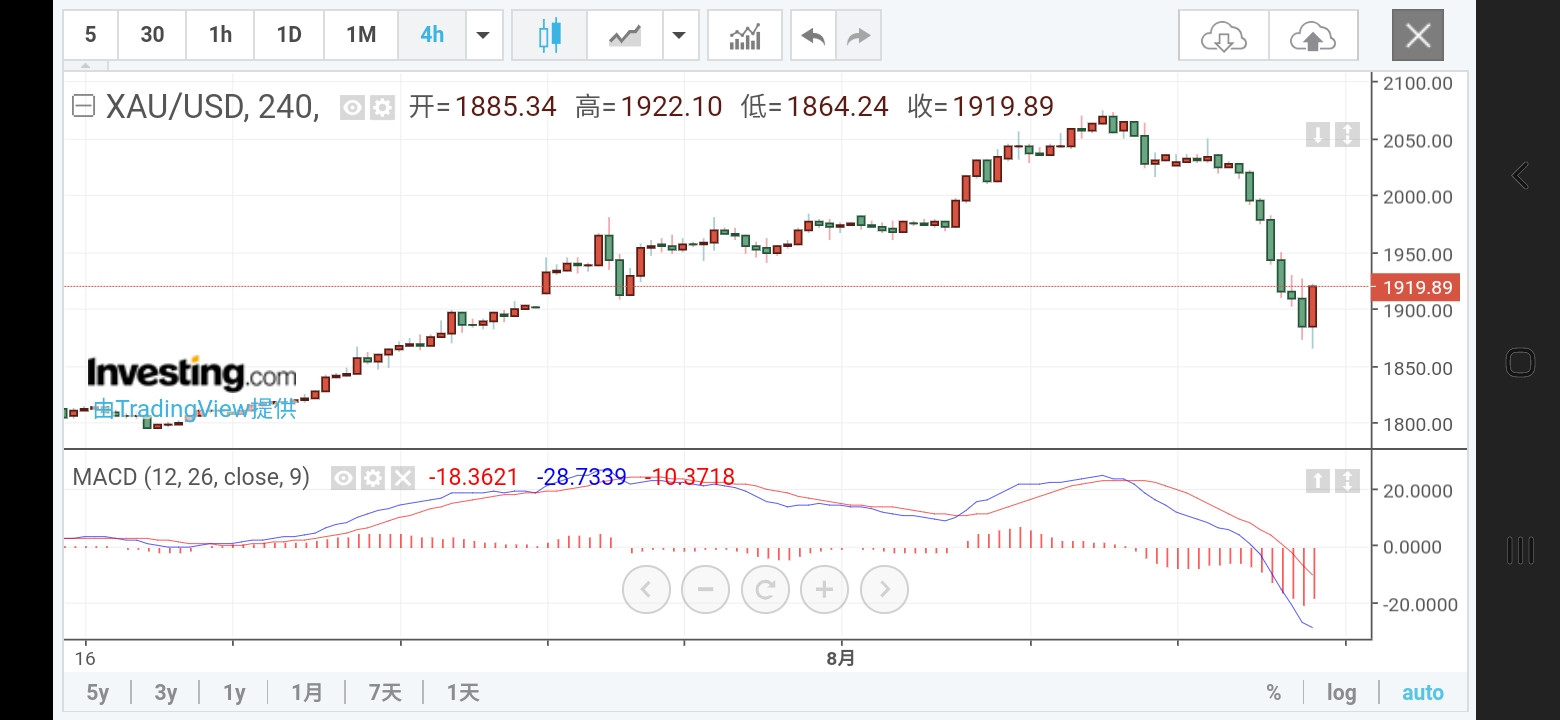The width and height of the screenshot is (1560, 720).
Task: Switch to the 30-minute interval
Action: 152,35
